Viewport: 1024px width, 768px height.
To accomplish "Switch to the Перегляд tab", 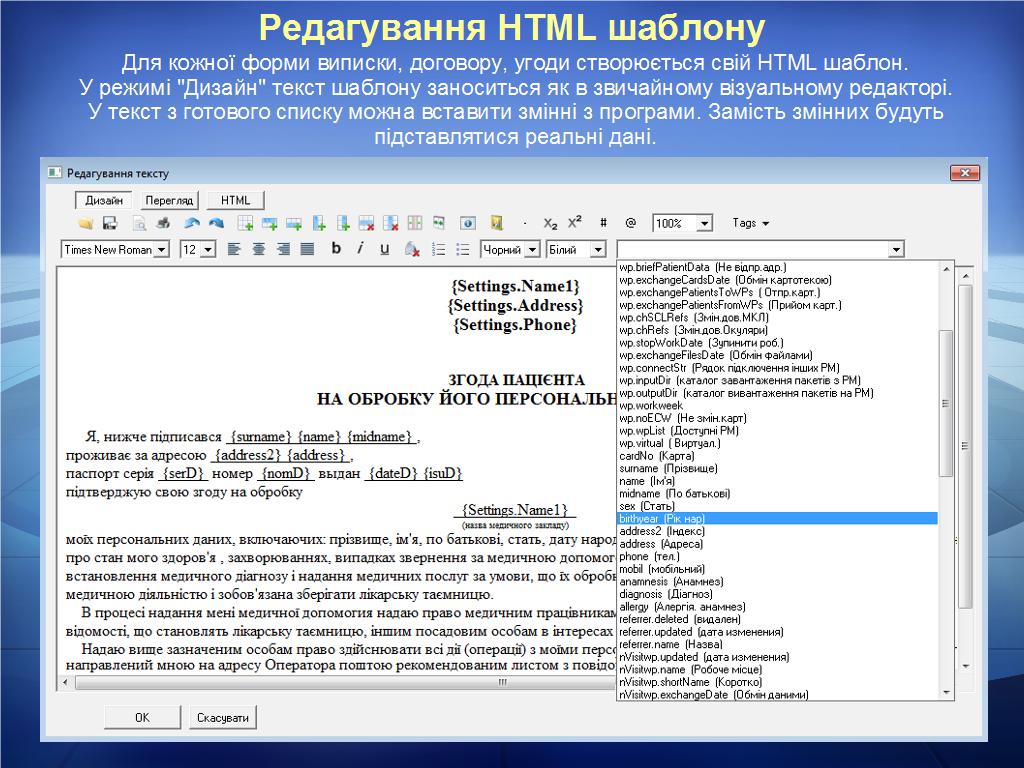I will [x=169, y=200].
